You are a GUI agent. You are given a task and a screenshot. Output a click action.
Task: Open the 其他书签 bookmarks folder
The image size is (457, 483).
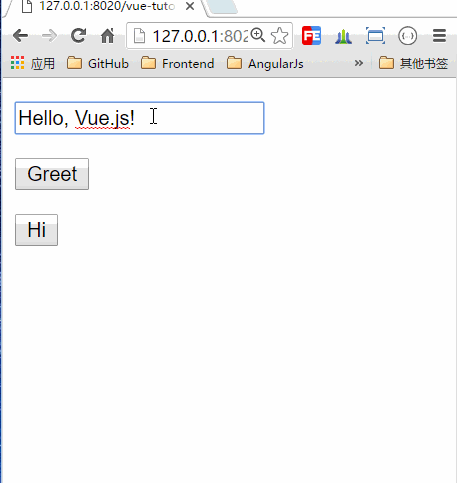[x=413, y=63]
